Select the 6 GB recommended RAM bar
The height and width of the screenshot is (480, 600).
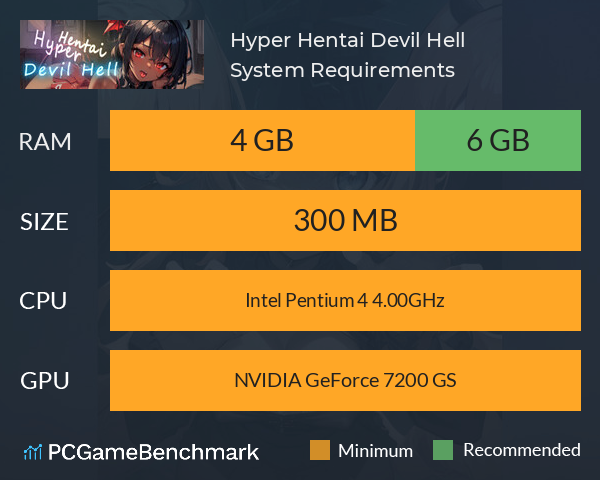[498, 140]
